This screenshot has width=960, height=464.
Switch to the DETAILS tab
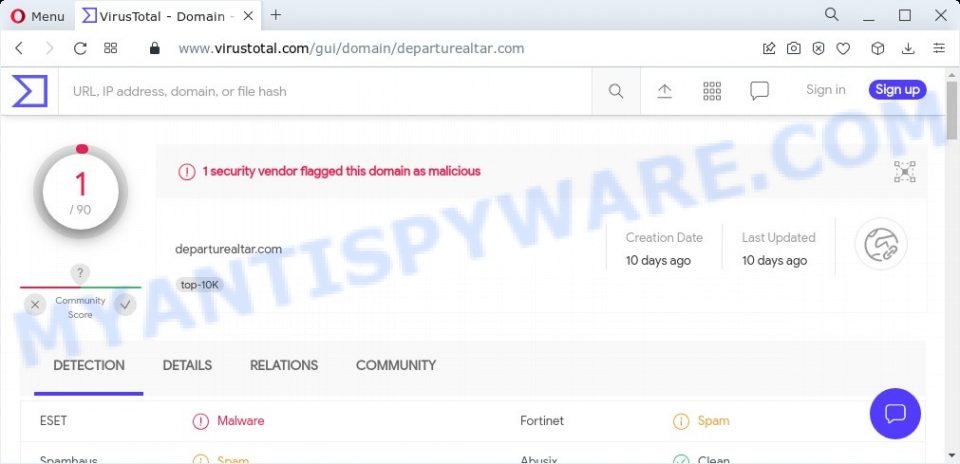click(x=187, y=365)
